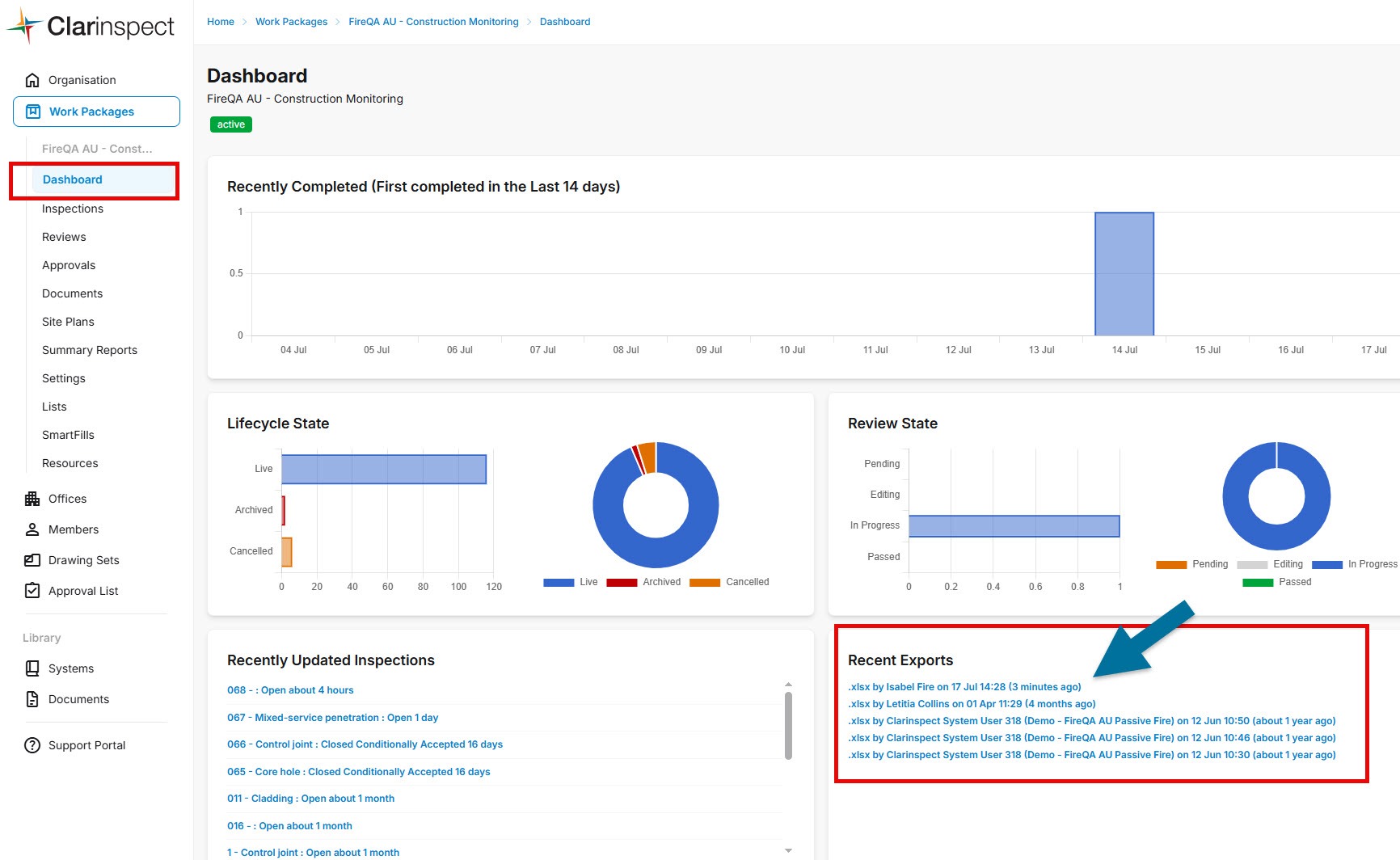Click the Organisation home icon
The image size is (1400, 860).
tap(32, 80)
